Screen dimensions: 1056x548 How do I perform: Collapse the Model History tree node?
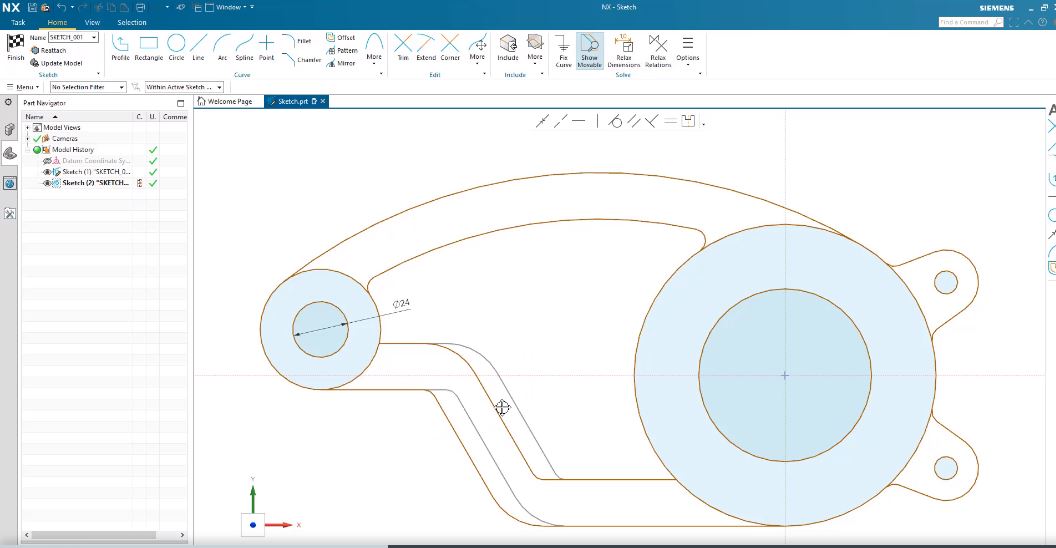click(x=28, y=149)
